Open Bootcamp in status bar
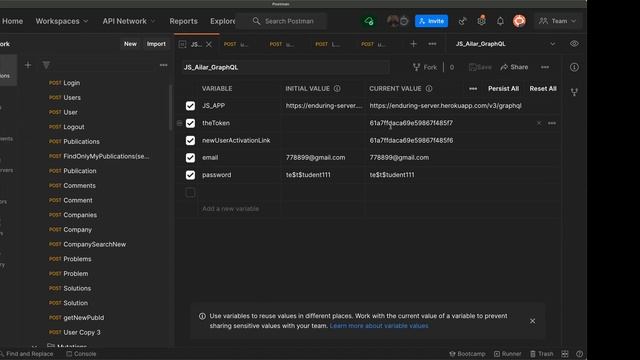The image size is (640, 360). coord(467,354)
